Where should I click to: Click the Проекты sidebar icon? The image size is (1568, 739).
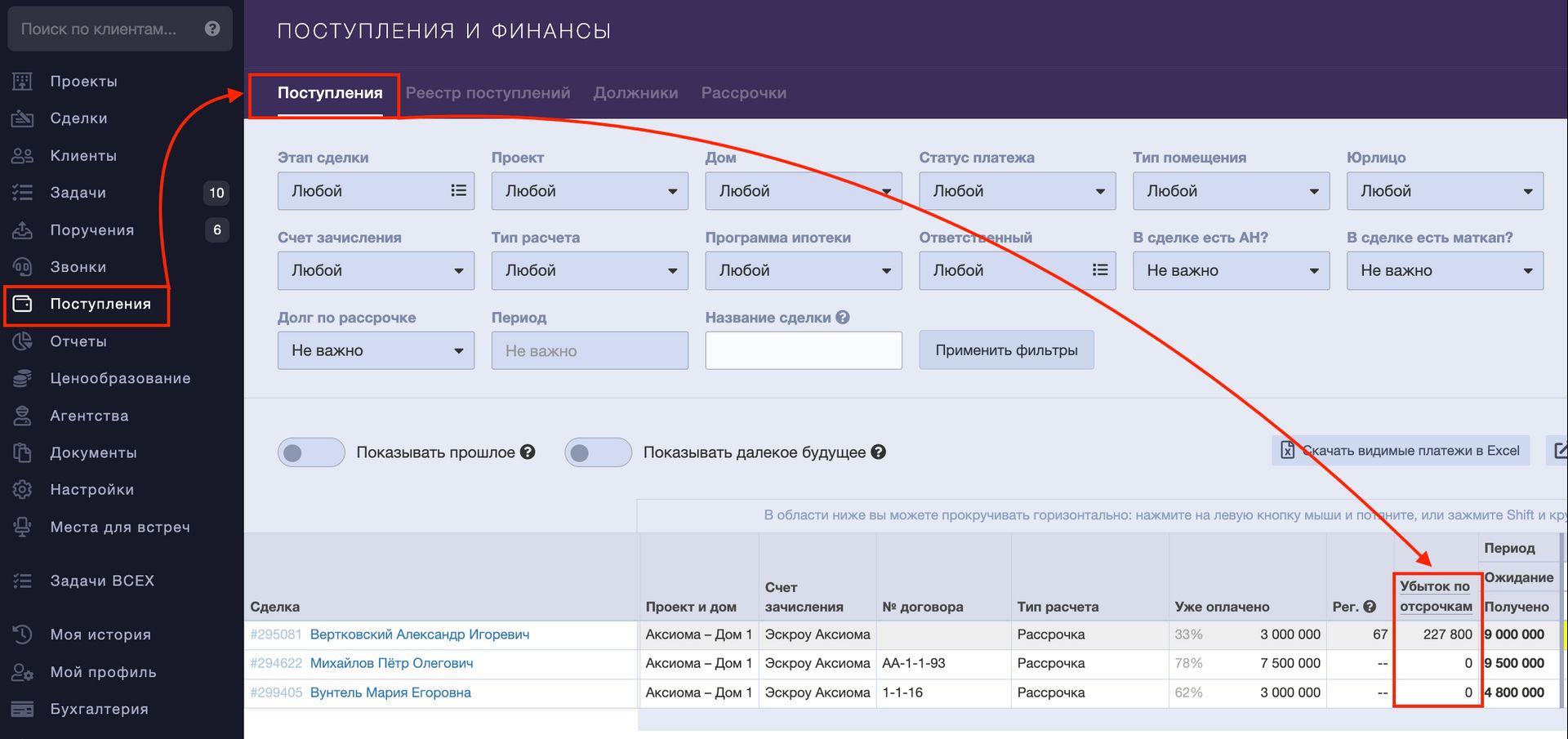(x=22, y=81)
